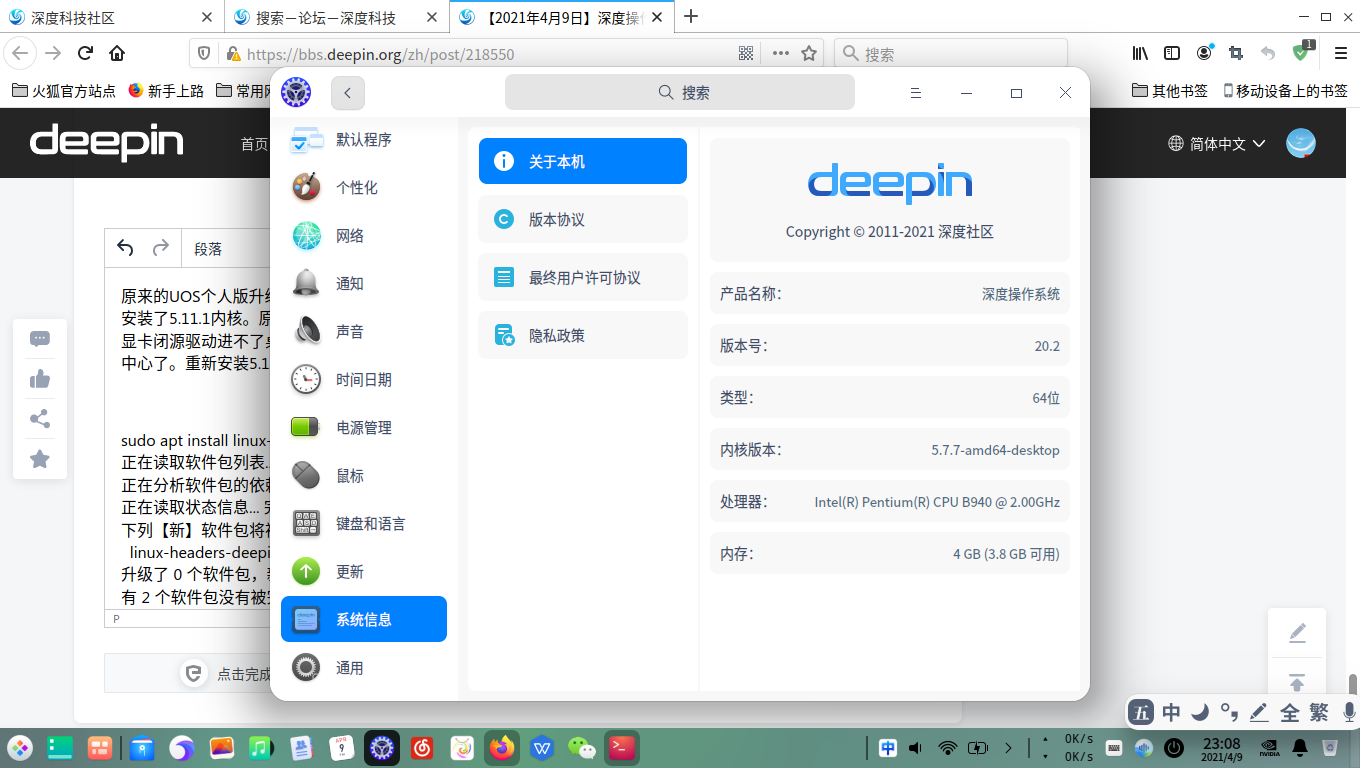Click the screenshot crop icon in Firefox toolbar
Image resolution: width=1360 pixels, height=768 pixels.
coord(1236,54)
